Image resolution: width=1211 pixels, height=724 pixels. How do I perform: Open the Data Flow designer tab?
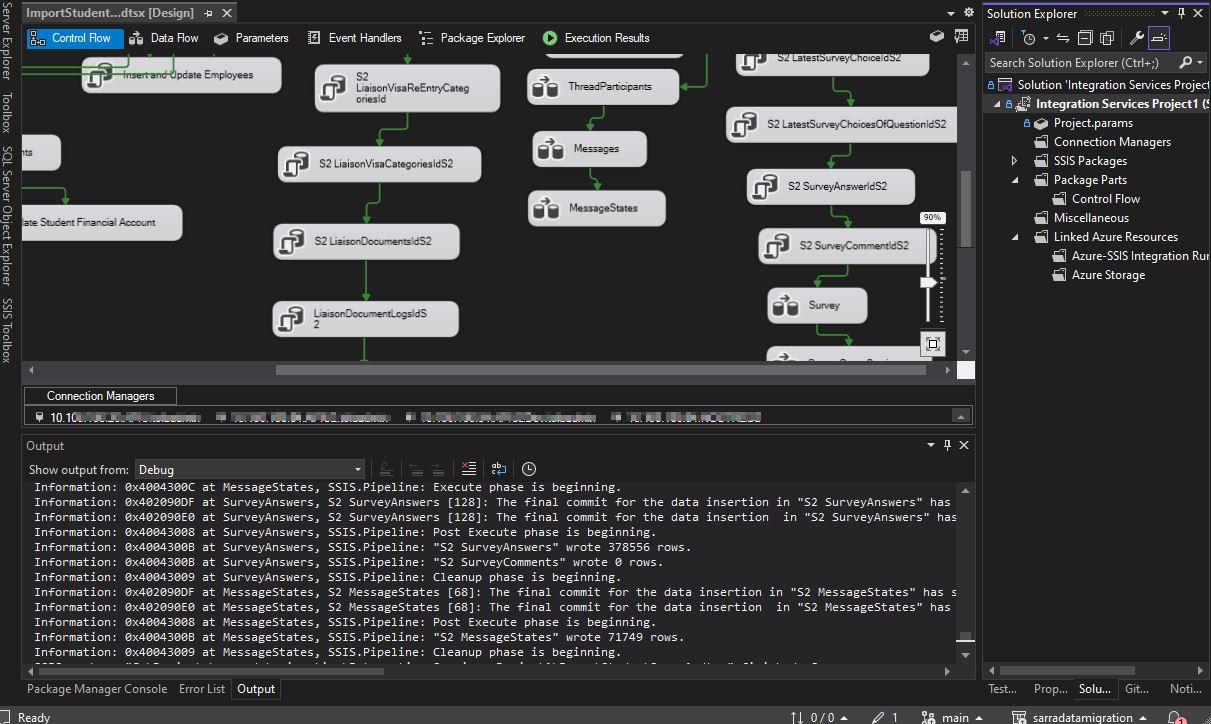164,38
